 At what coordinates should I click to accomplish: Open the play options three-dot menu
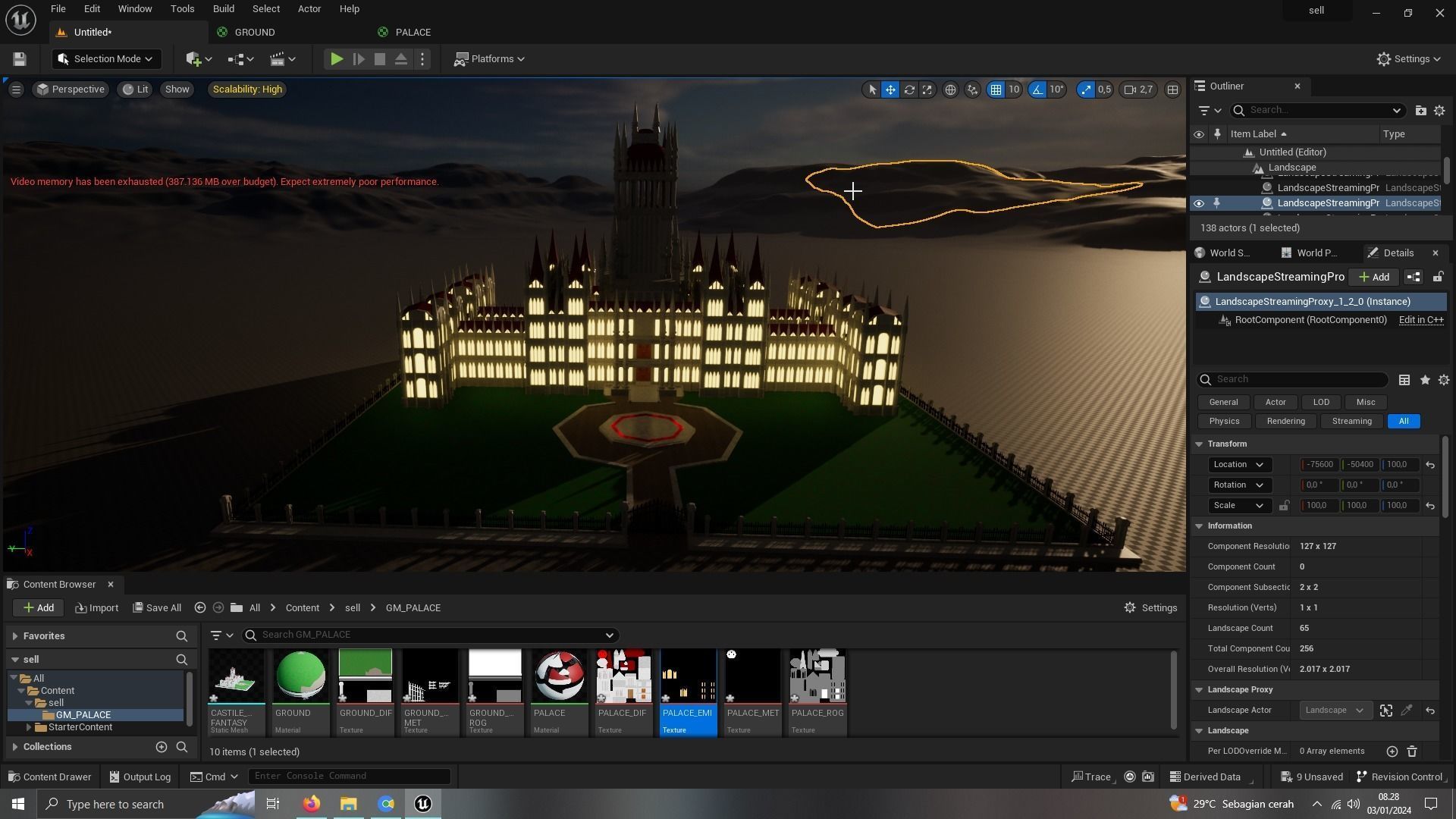423,59
